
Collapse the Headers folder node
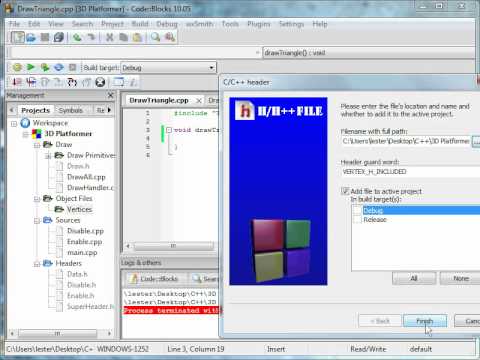[37, 264]
